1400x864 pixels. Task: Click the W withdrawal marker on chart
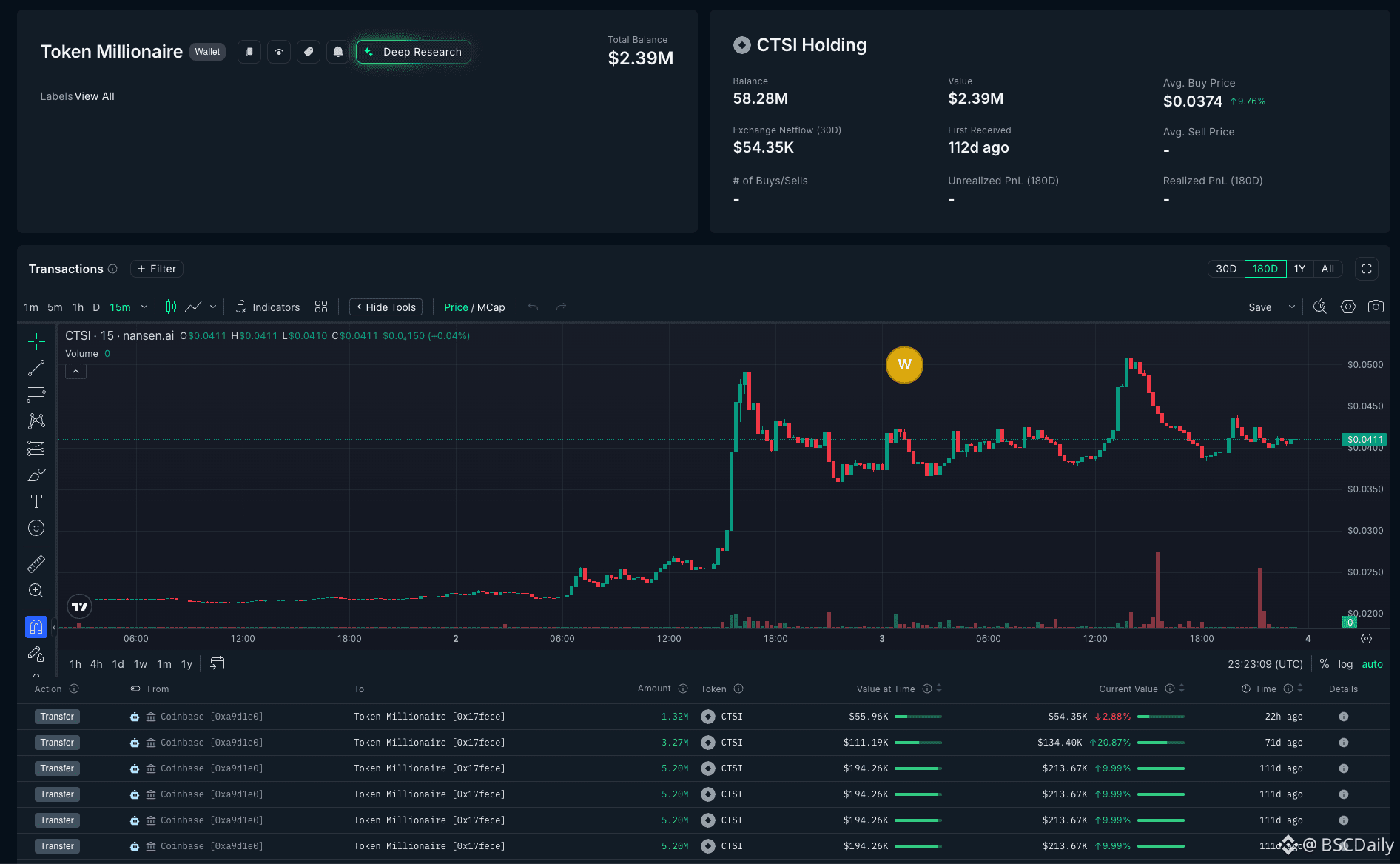904,365
